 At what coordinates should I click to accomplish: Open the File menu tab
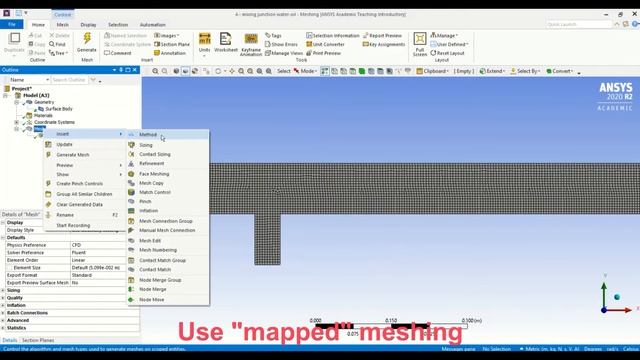12,24
